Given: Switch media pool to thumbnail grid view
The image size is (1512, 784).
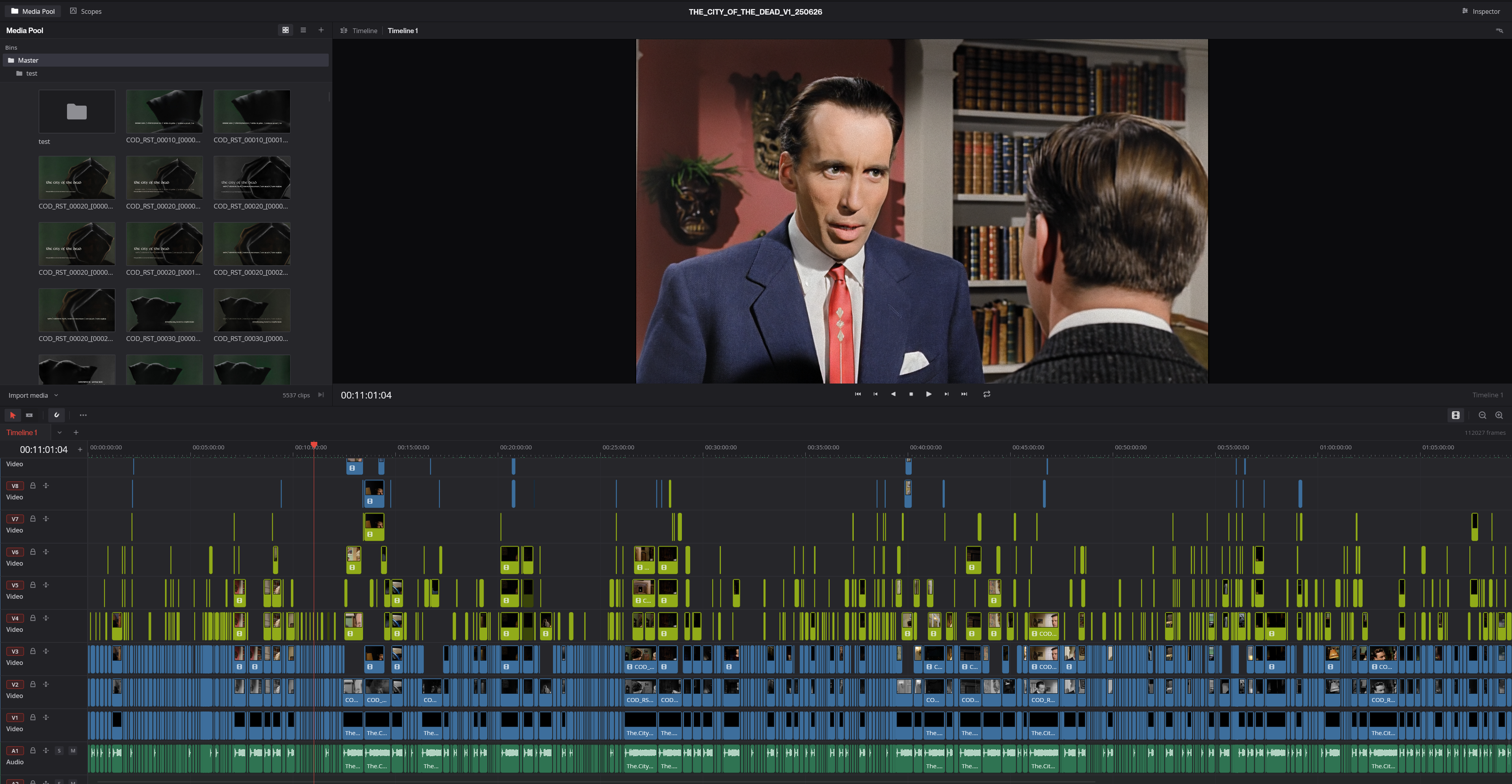Looking at the screenshot, I should 285,30.
